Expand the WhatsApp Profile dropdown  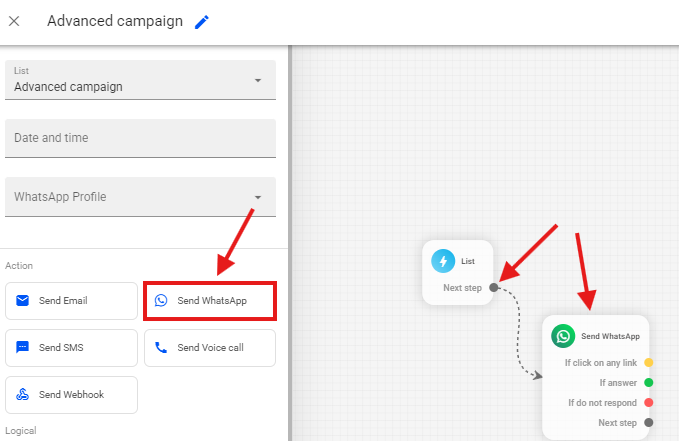140,197
